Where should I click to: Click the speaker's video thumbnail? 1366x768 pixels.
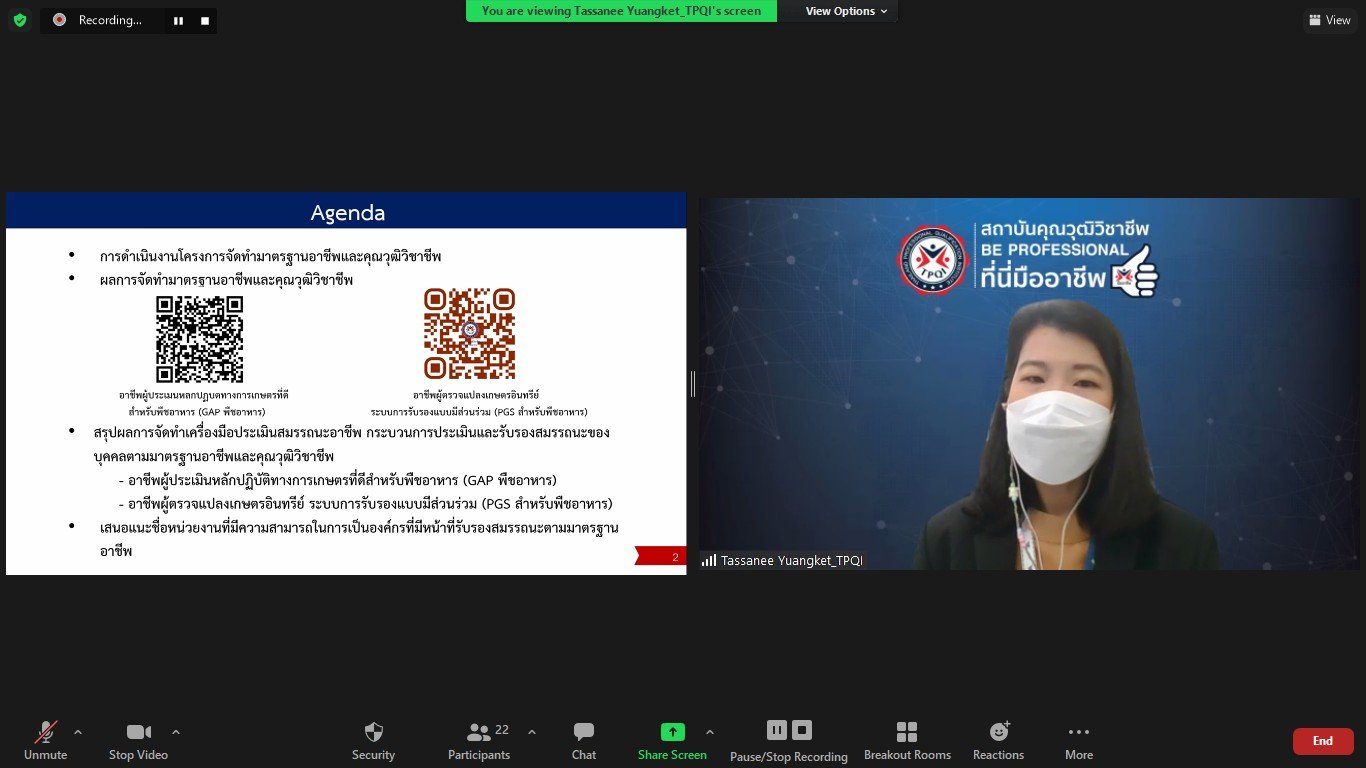click(1029, 384)
